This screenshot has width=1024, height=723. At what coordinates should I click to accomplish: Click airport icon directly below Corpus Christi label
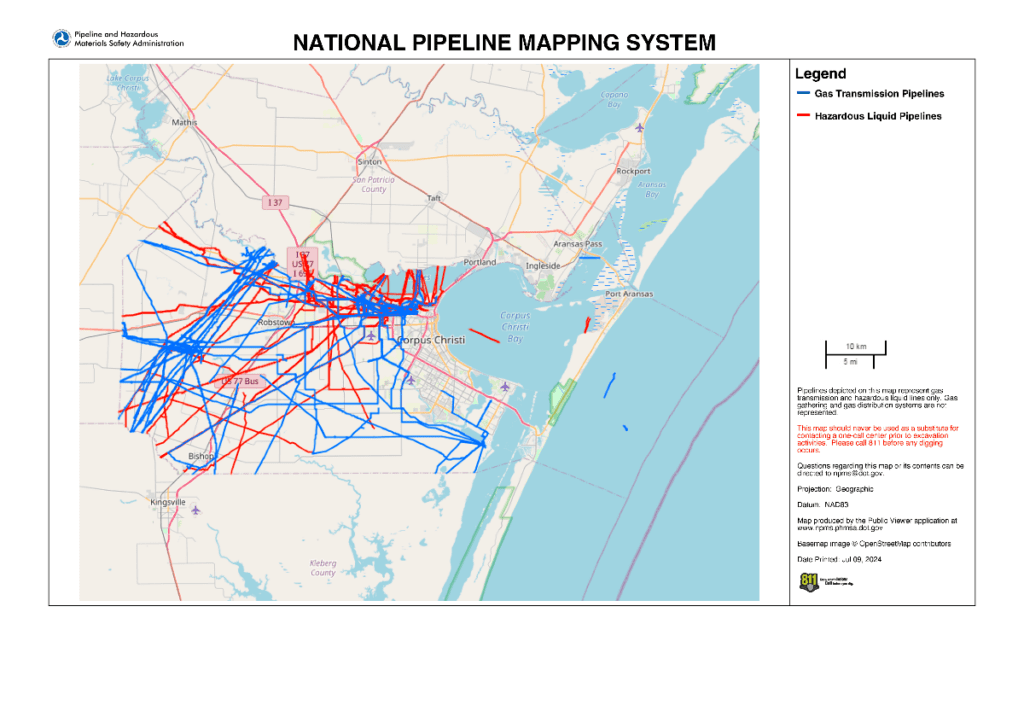pyautogui.click(x=411, y=380)
